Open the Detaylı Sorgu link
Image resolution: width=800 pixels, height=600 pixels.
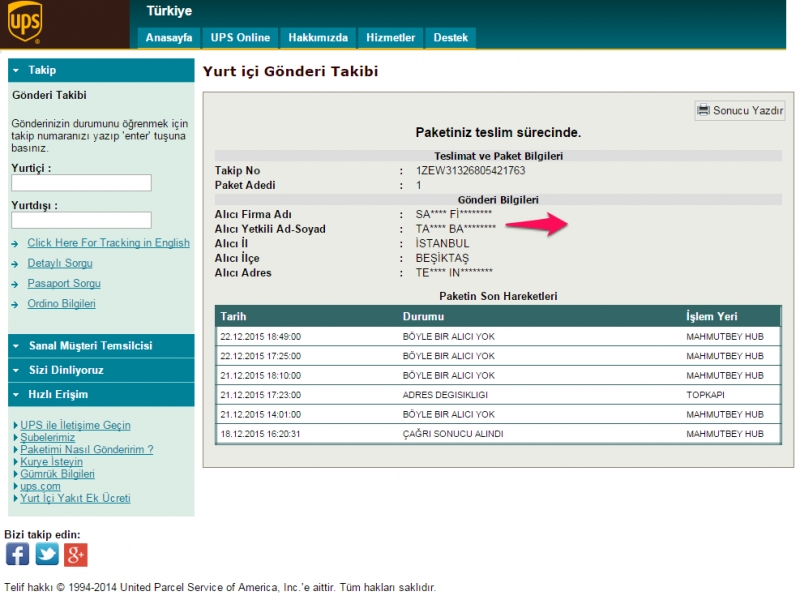pyautogui.click(x=60, y=263)
